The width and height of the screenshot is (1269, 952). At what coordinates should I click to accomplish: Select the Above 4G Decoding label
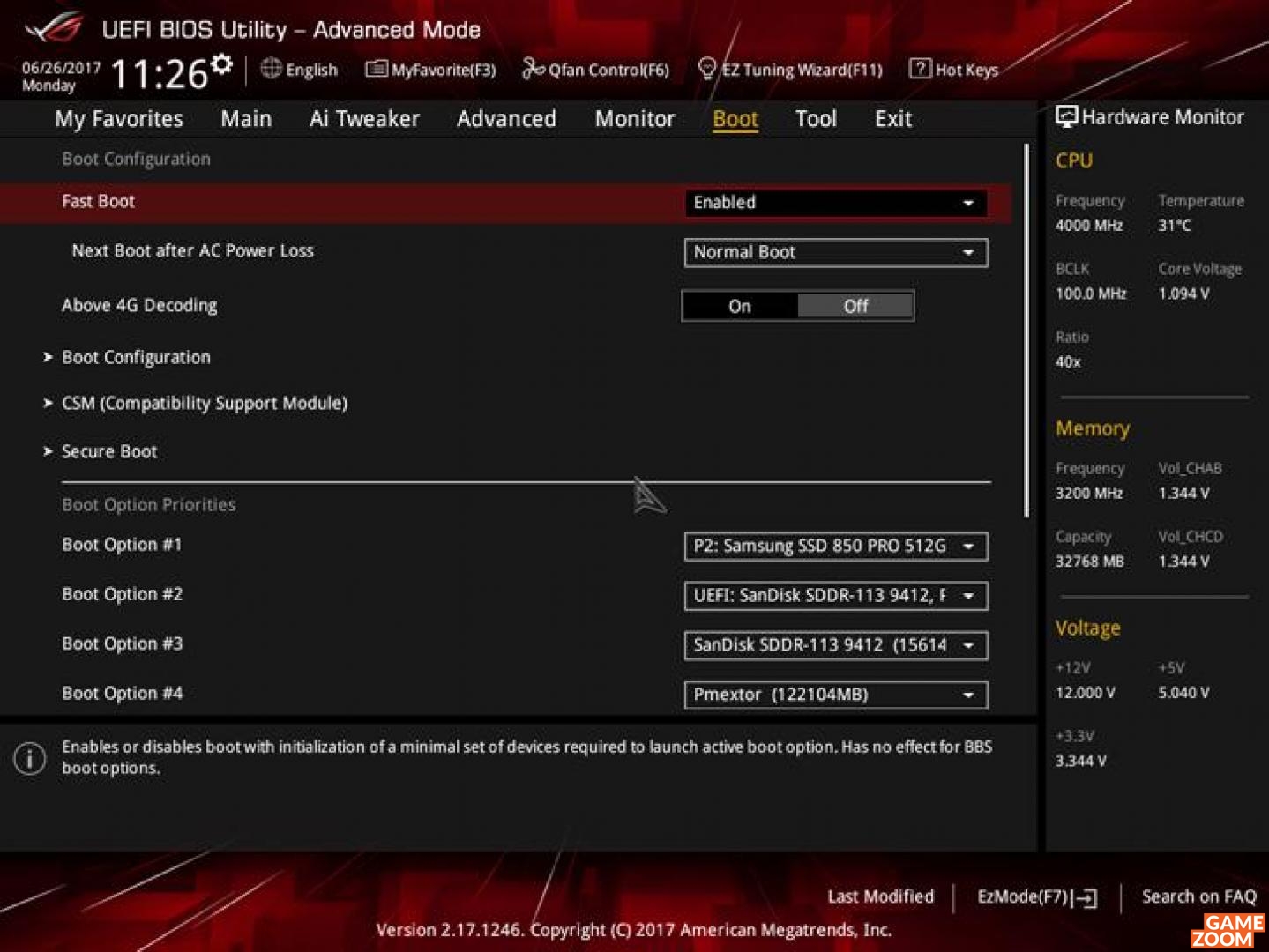139,305
